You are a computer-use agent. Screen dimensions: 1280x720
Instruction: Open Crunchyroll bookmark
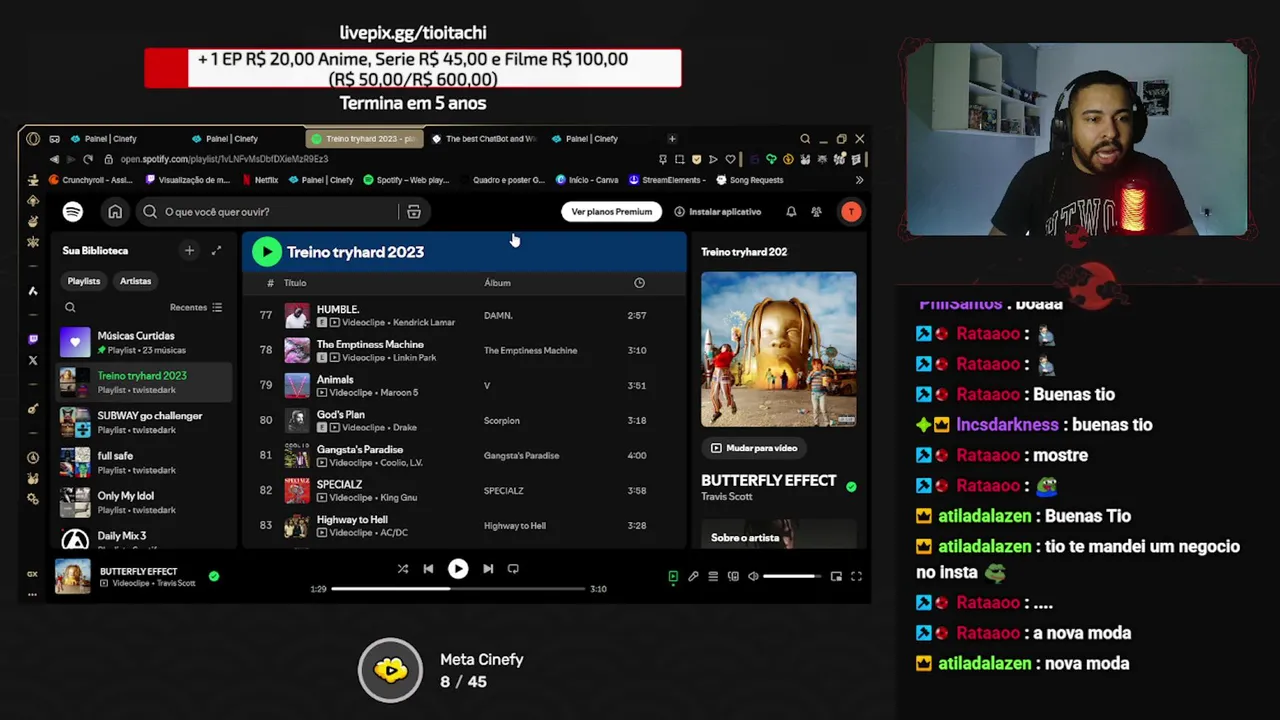90,180
